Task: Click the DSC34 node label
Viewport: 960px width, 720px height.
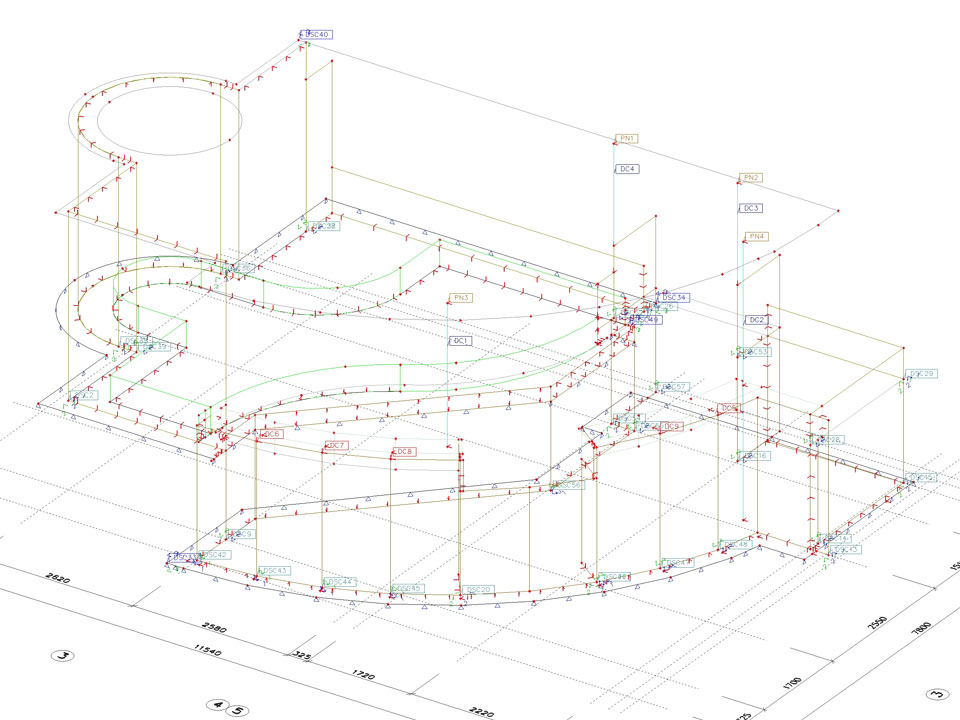Action: click(674, 298)
